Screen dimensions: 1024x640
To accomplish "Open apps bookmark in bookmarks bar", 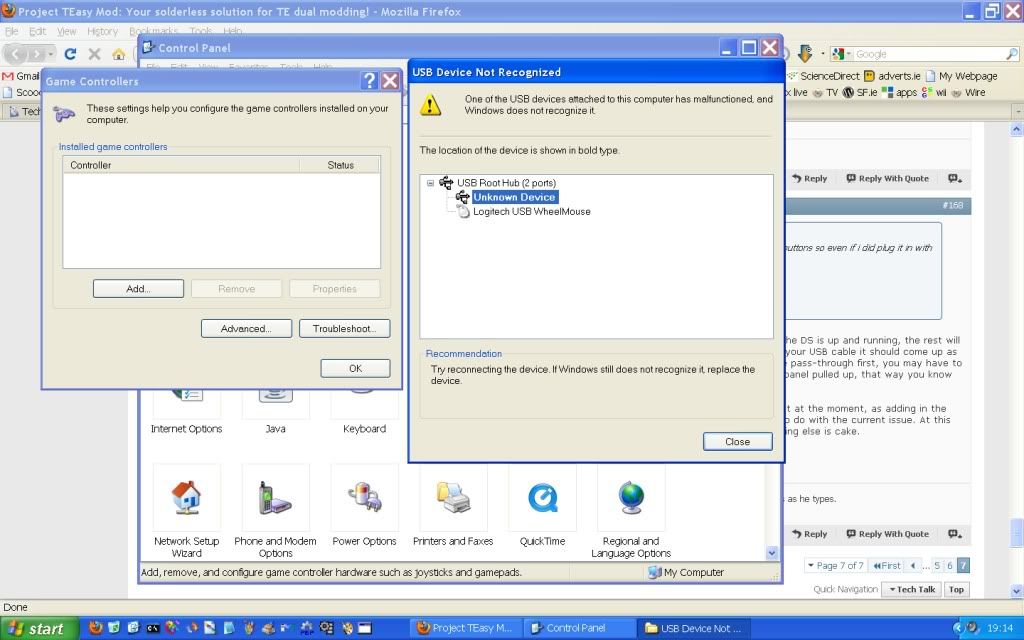I will pos(899,92).
